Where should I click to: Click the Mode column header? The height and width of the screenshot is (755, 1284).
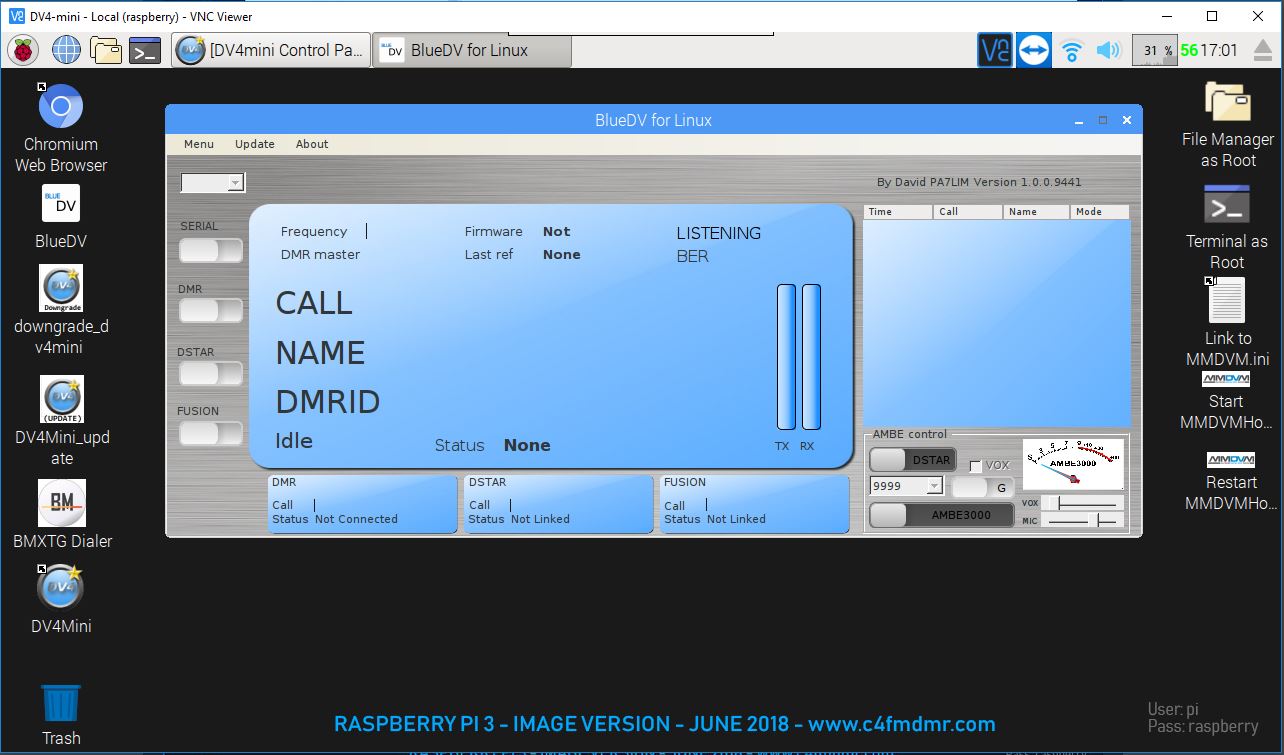pos(1100,212)
